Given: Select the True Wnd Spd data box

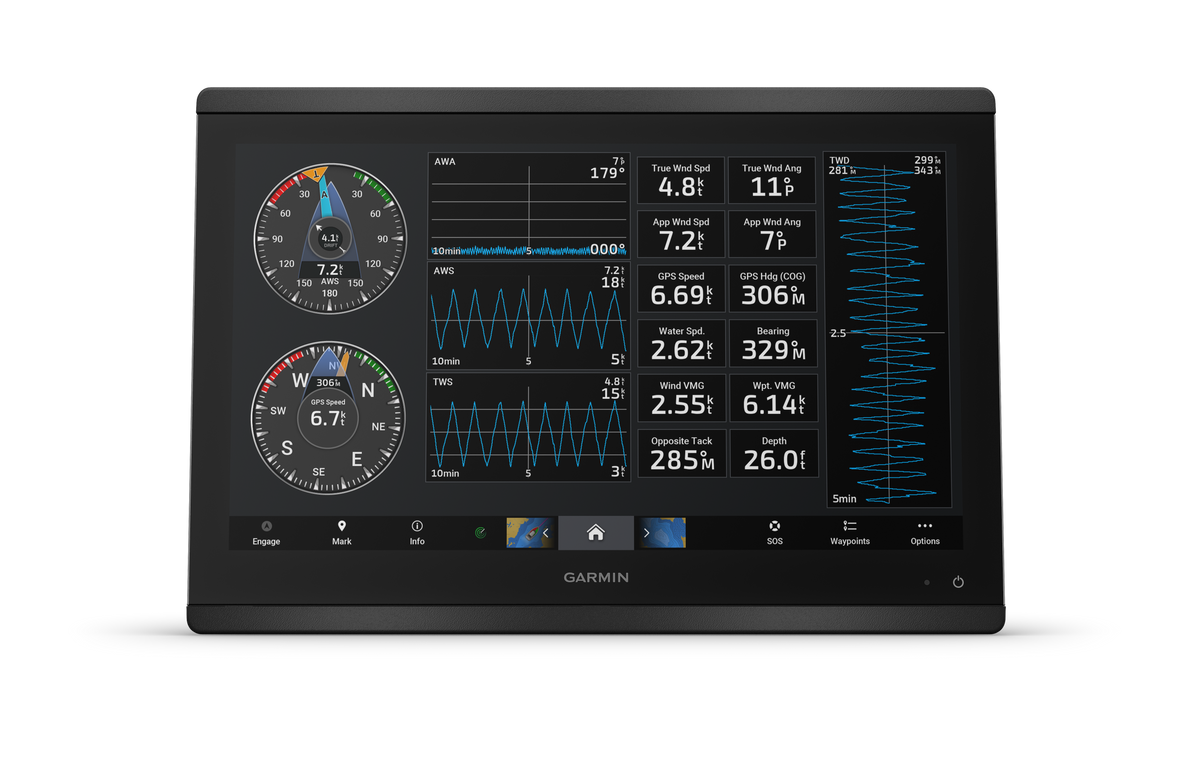Looking at the screenshot, I should pos(681,181).
